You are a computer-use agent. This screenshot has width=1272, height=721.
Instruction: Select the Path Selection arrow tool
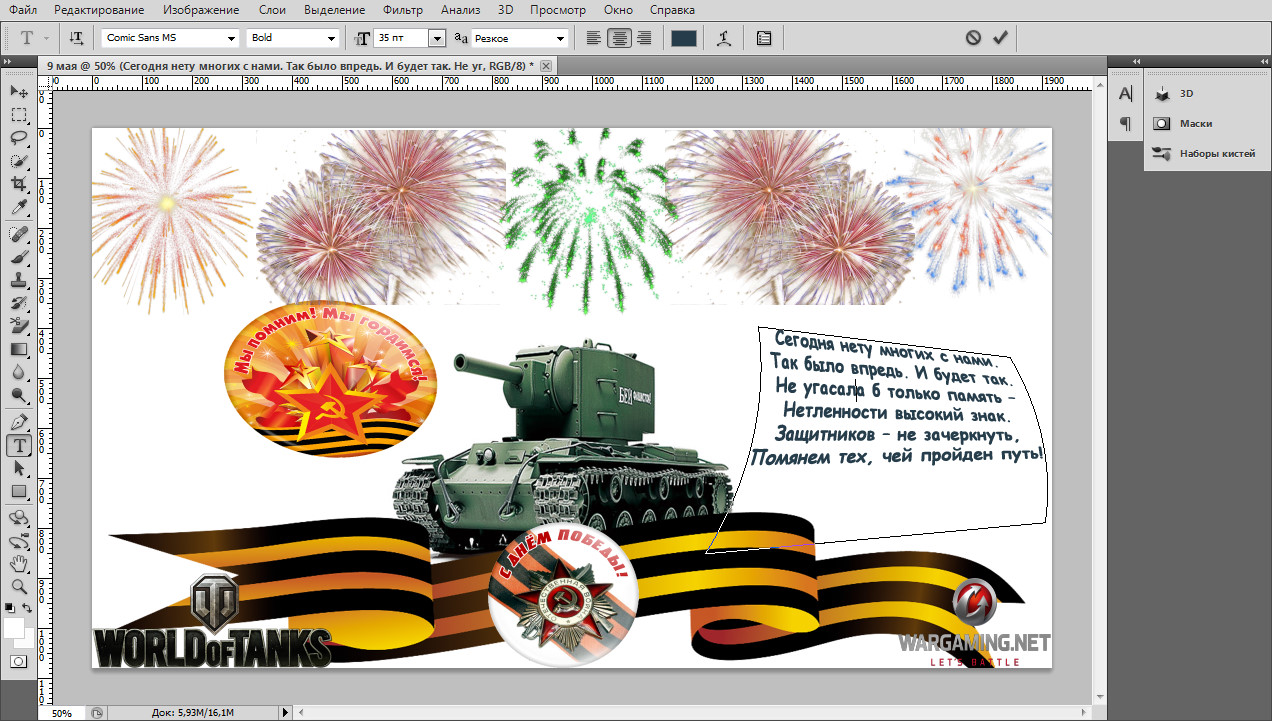click(x=18, y=469)
